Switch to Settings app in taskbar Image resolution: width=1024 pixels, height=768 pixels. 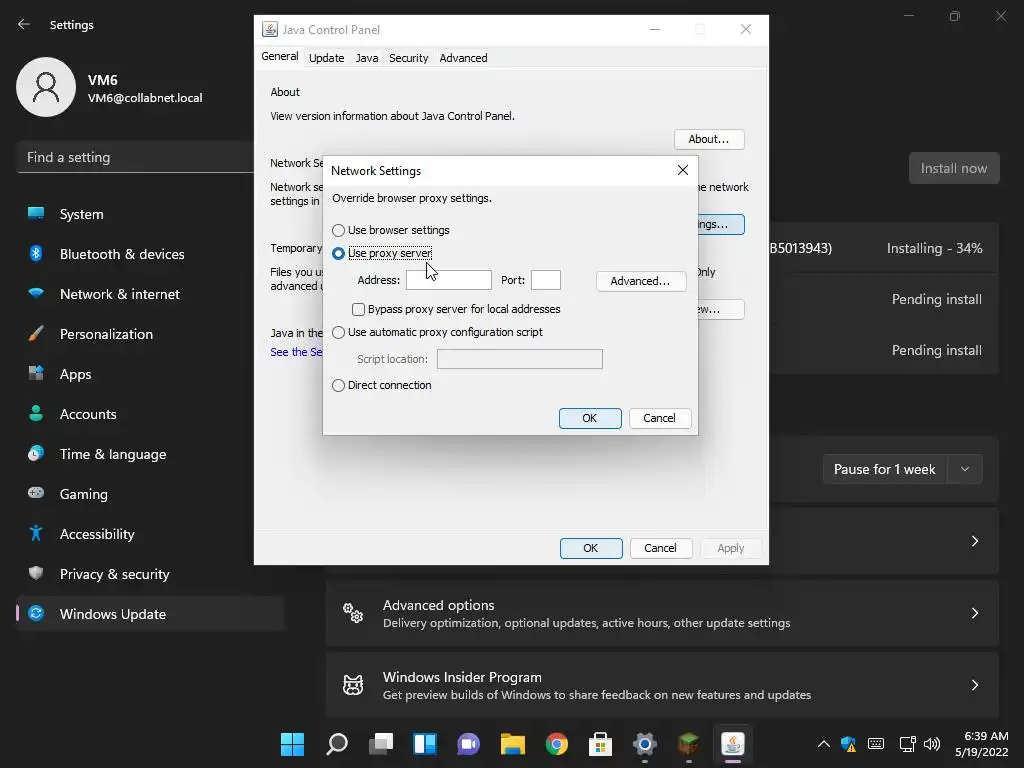tap(645, 744)
